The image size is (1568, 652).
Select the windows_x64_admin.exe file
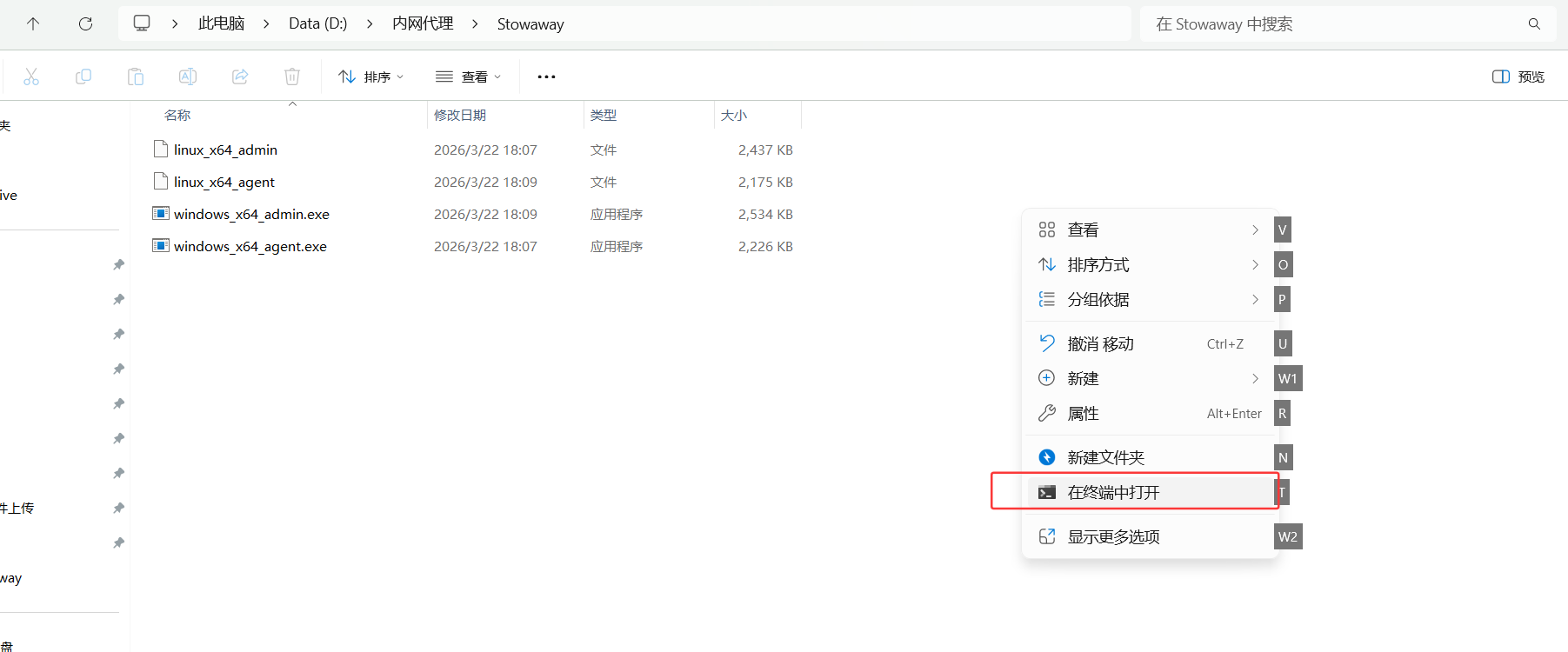[251, 215]
